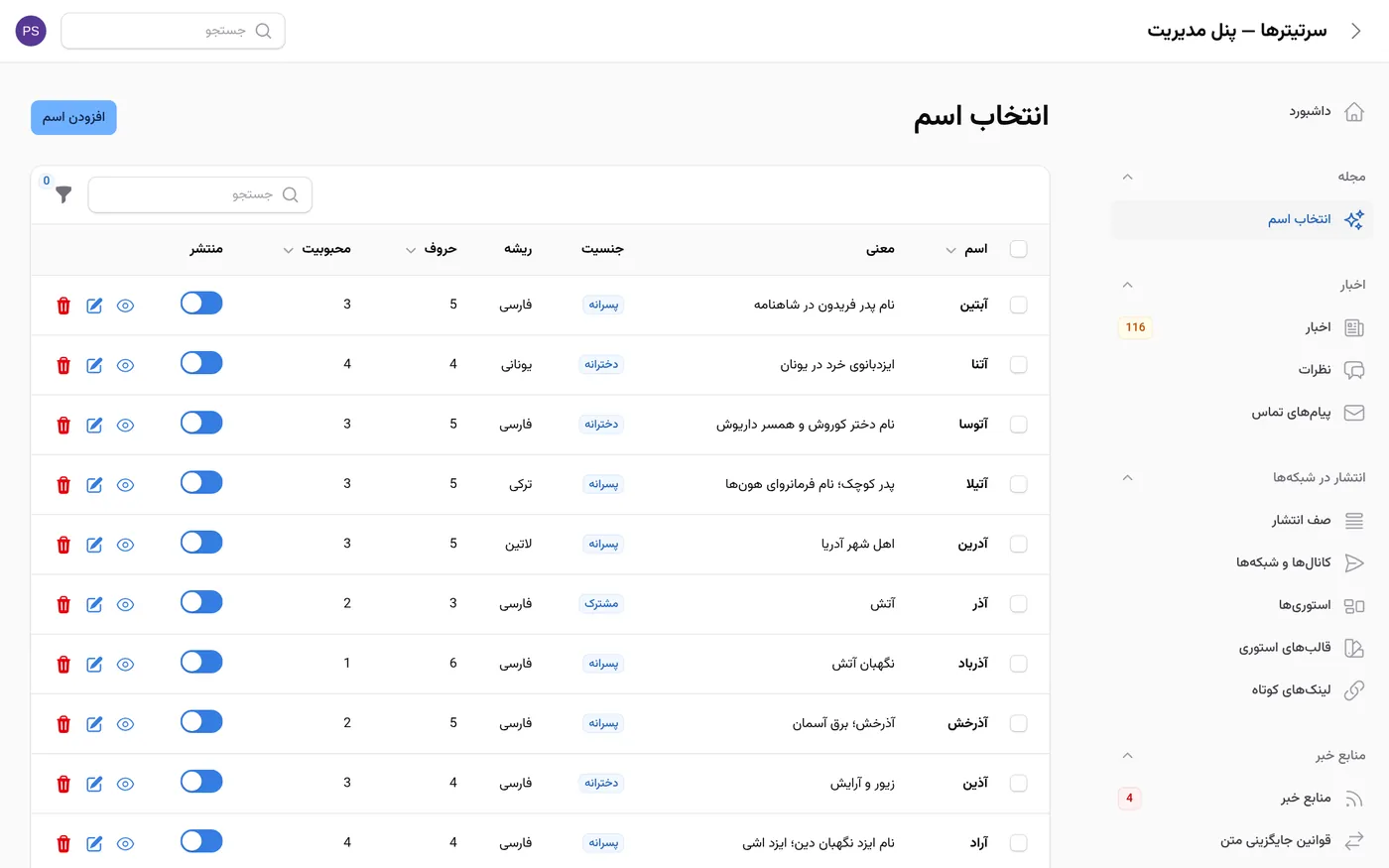Collapse the منابع خبر sidebar section heading
The width and height of the screenshot is (1389, 868).
click(1127, 755)
